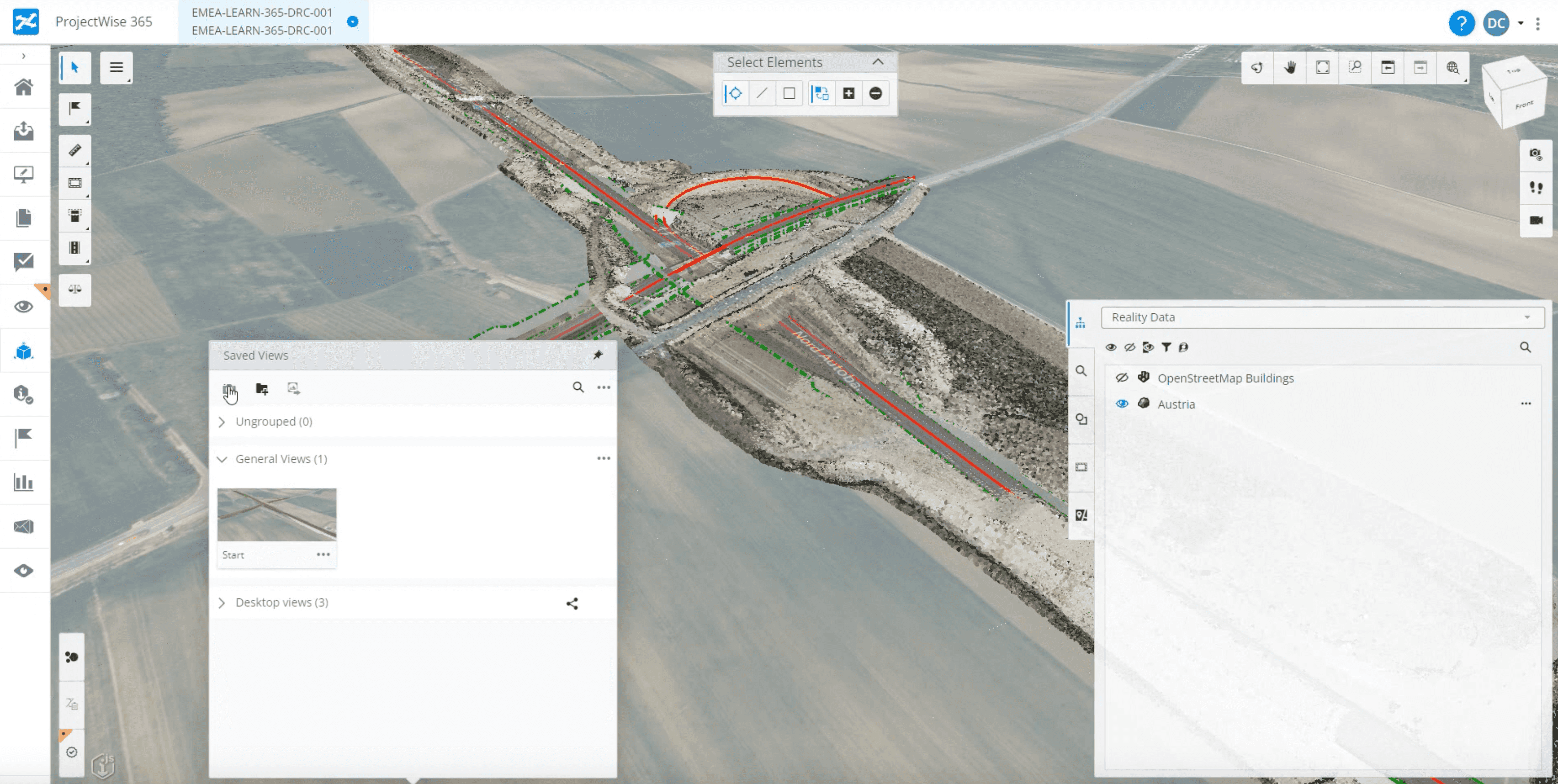Viewport: 1558px width, 784px height.
Task: Hide the Austria reality data layer
Action: click(x=1121, y=403)
